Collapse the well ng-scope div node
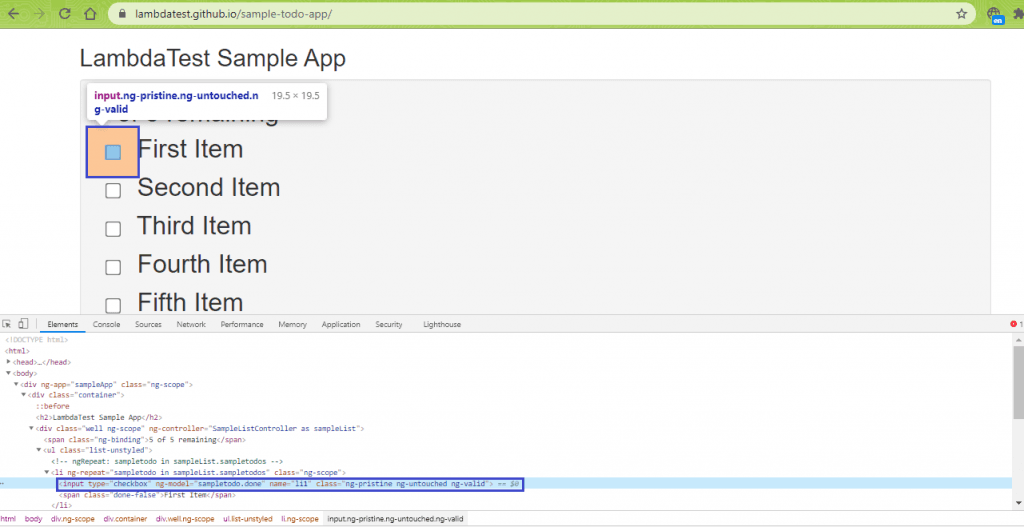Screen dimensions: 1024x527 click(x=32, y=428)
